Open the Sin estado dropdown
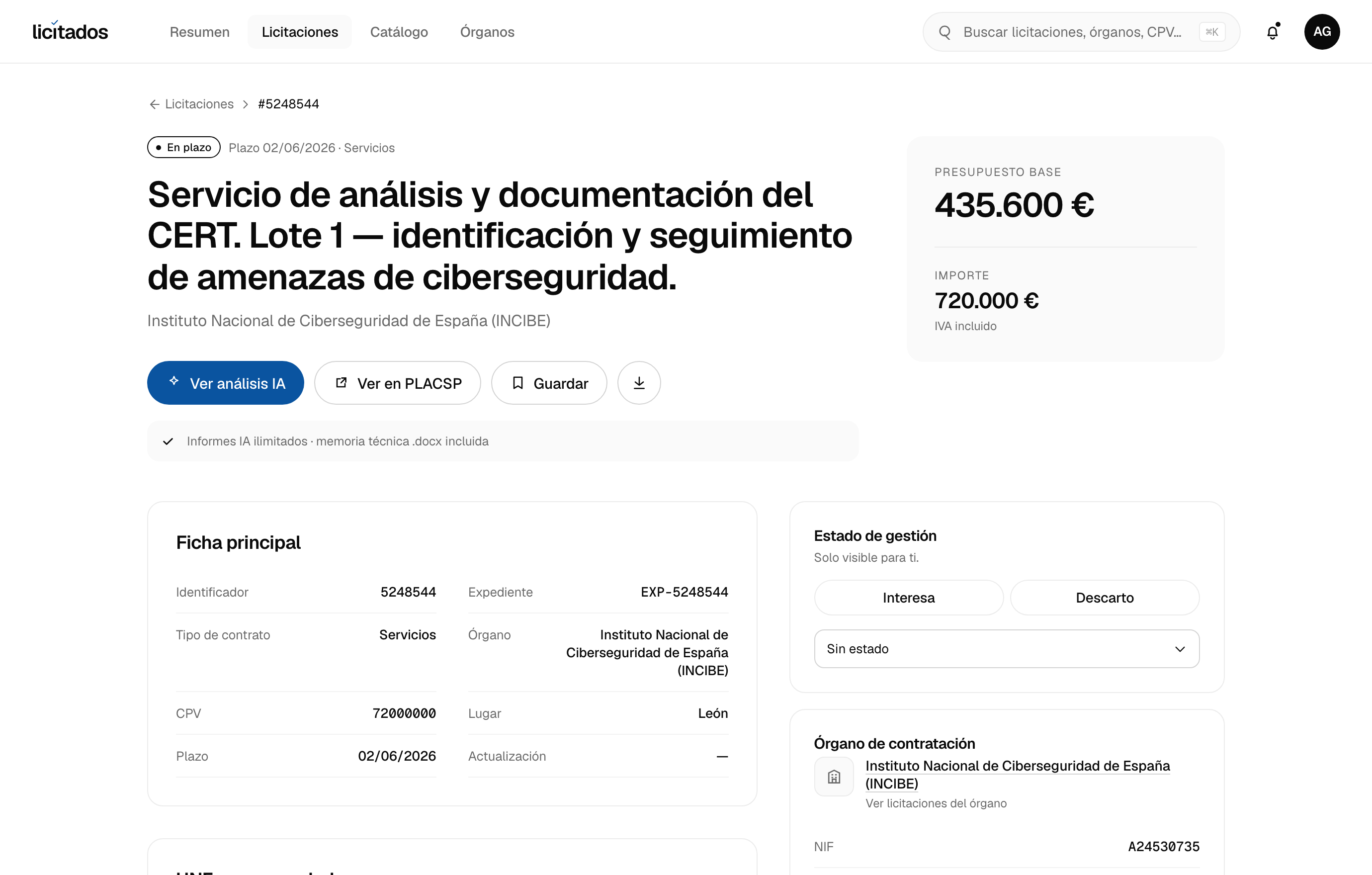The height and width of the screenshot is (875, 1372). point(1007,649)
